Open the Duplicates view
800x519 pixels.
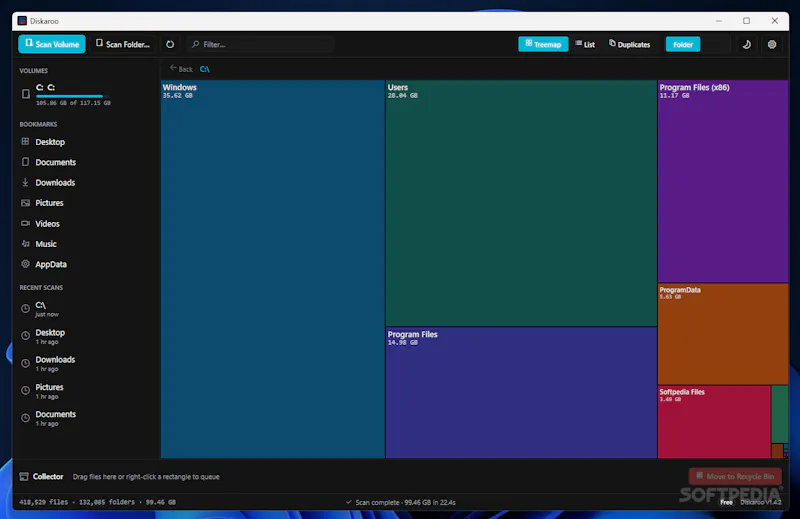630,44
